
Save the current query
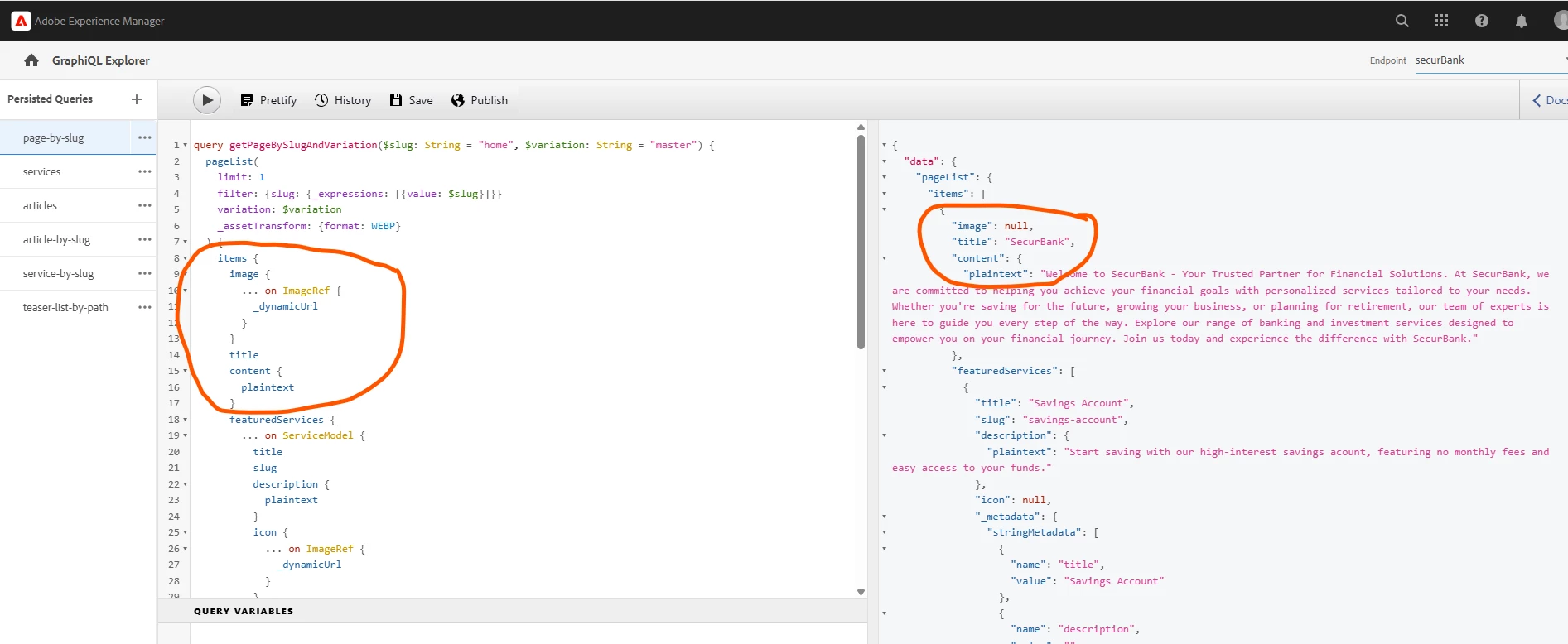[411, 100]
